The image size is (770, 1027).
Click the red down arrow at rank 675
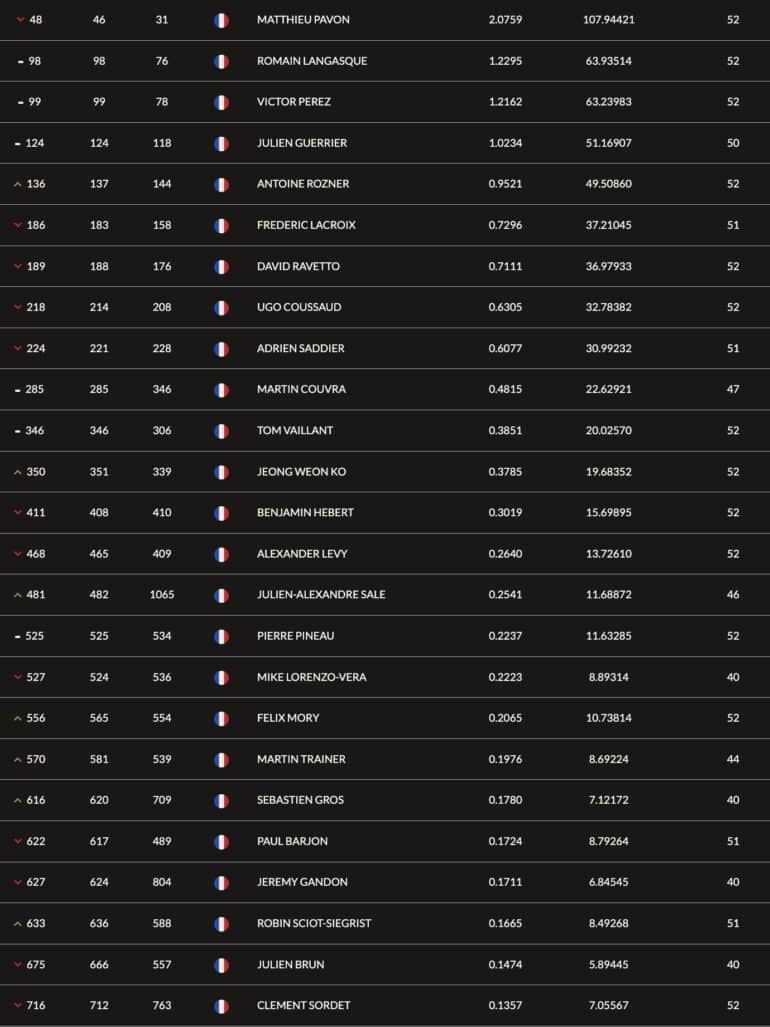[x=18, y=964]
